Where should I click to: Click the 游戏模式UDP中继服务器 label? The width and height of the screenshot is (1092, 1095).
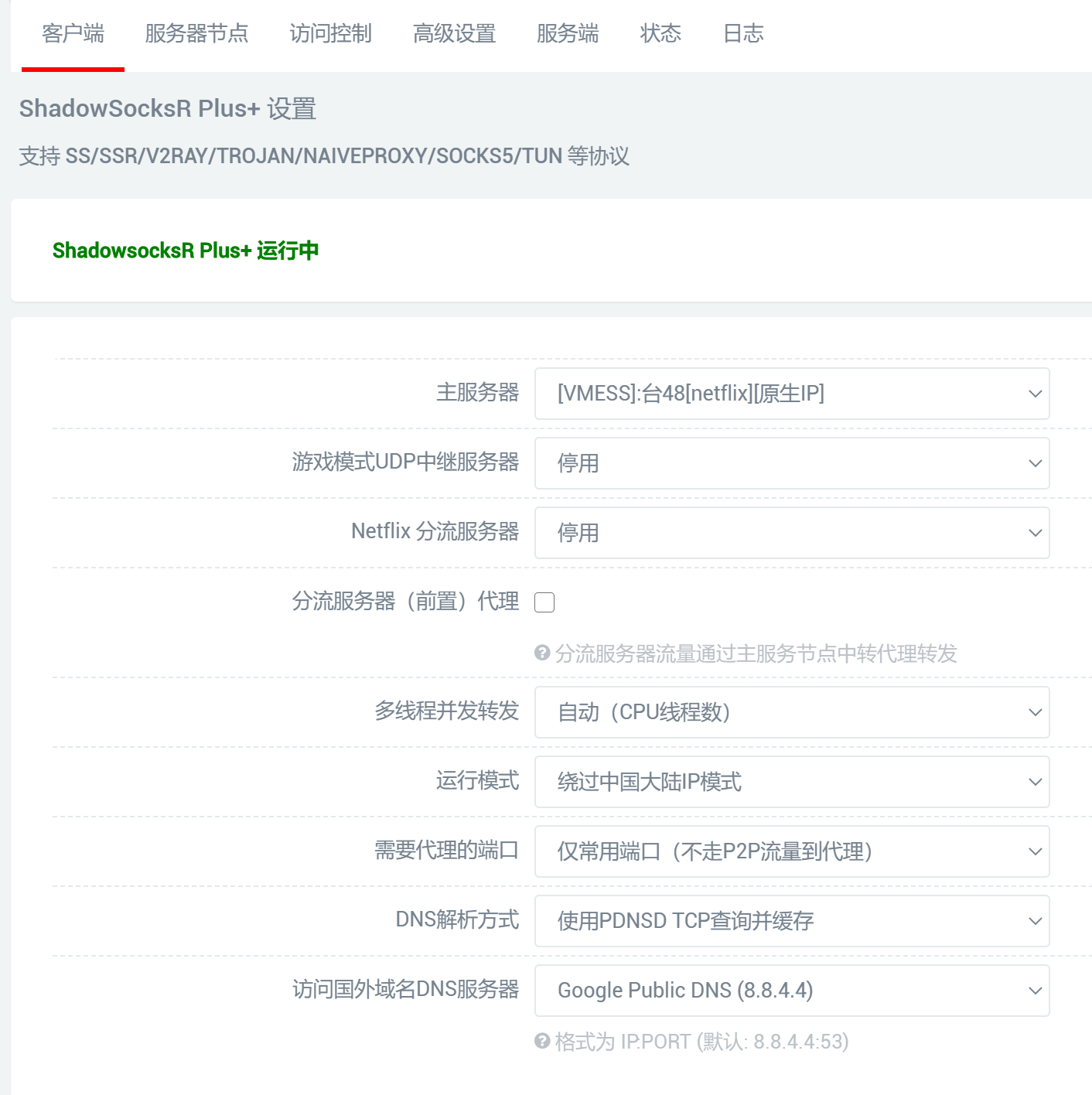click(x=406, y=462)
